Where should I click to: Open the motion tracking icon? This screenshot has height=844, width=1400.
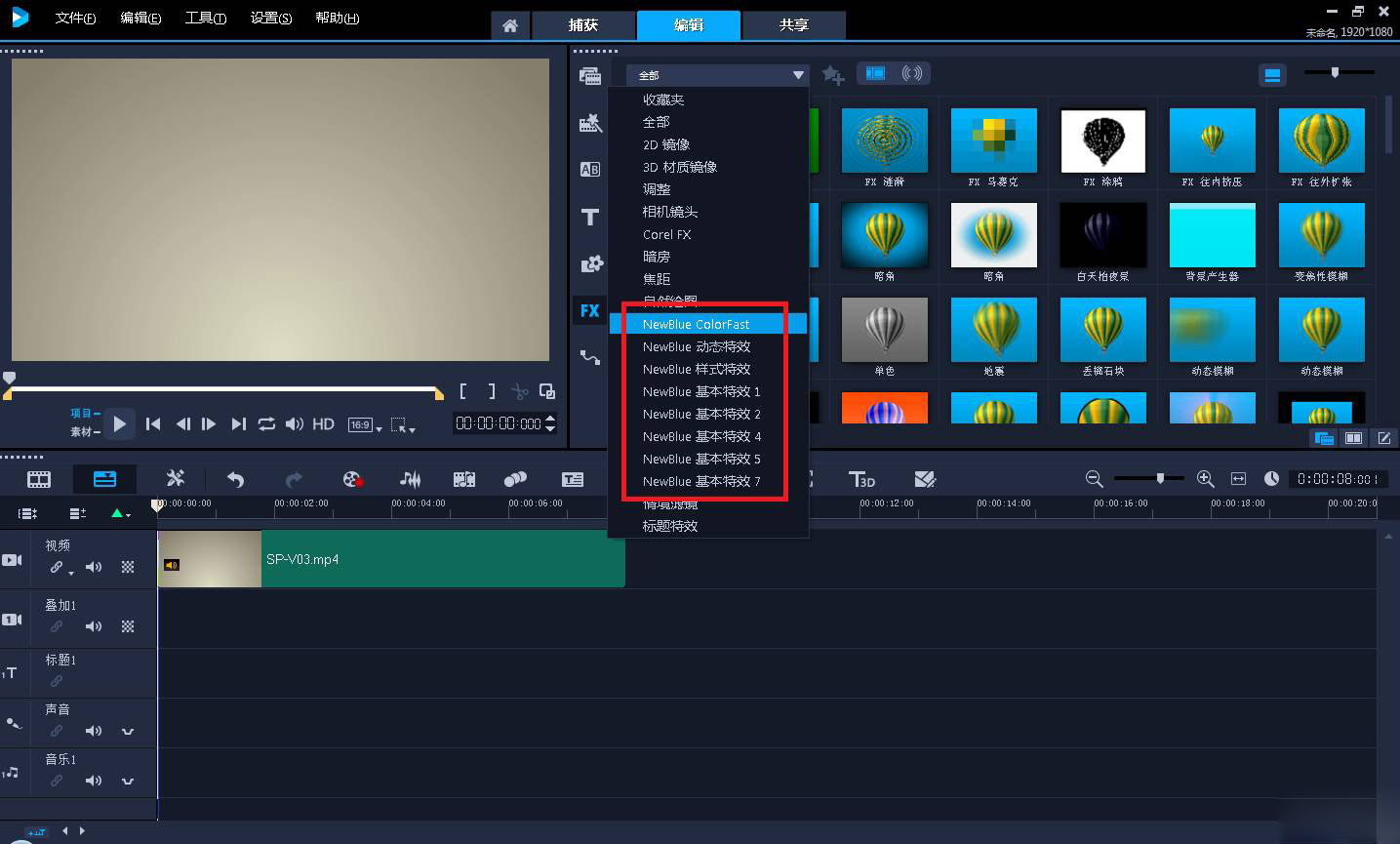(515, 479)
